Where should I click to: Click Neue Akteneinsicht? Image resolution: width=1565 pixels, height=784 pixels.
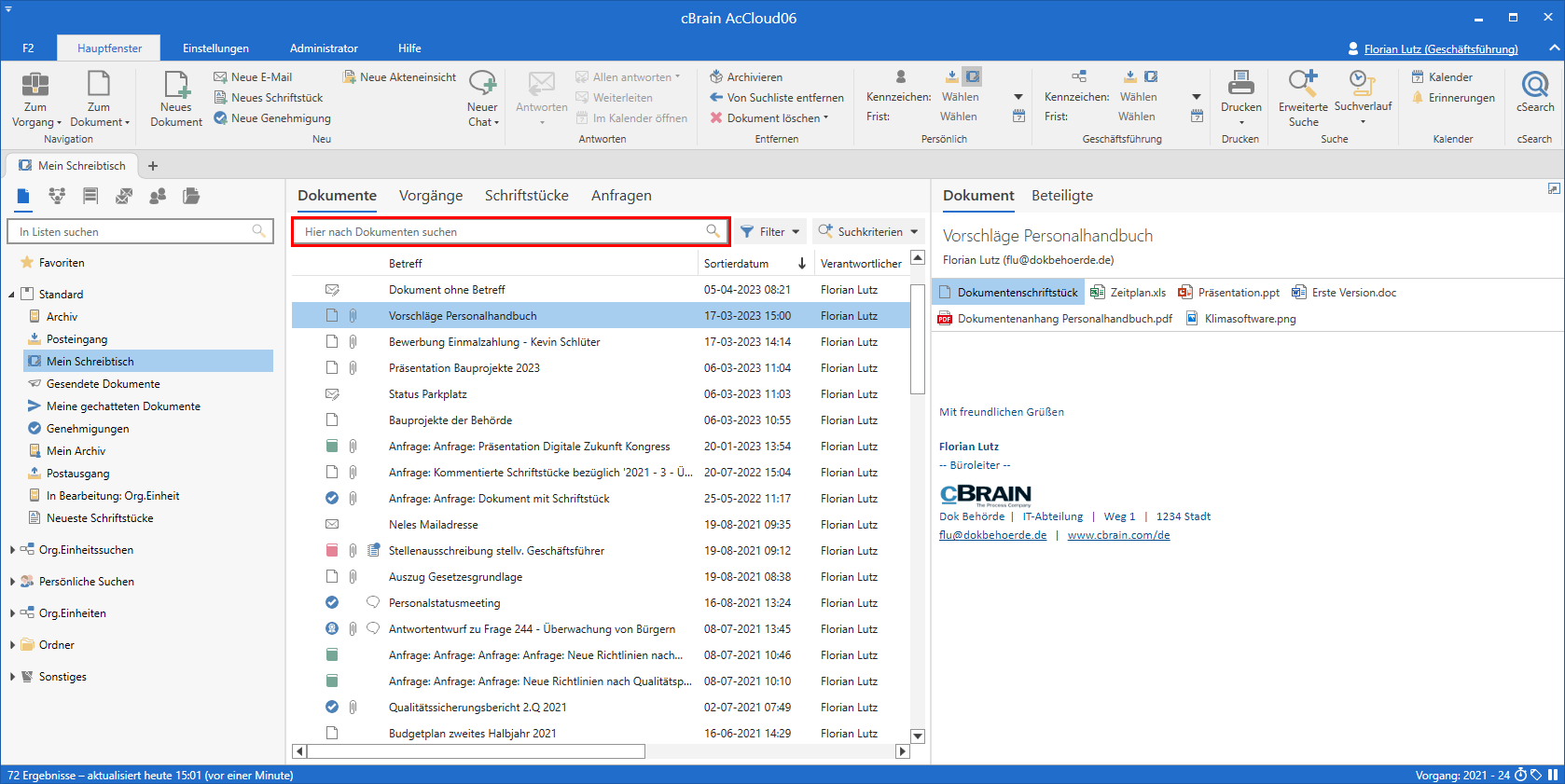(x=399, y=77)
